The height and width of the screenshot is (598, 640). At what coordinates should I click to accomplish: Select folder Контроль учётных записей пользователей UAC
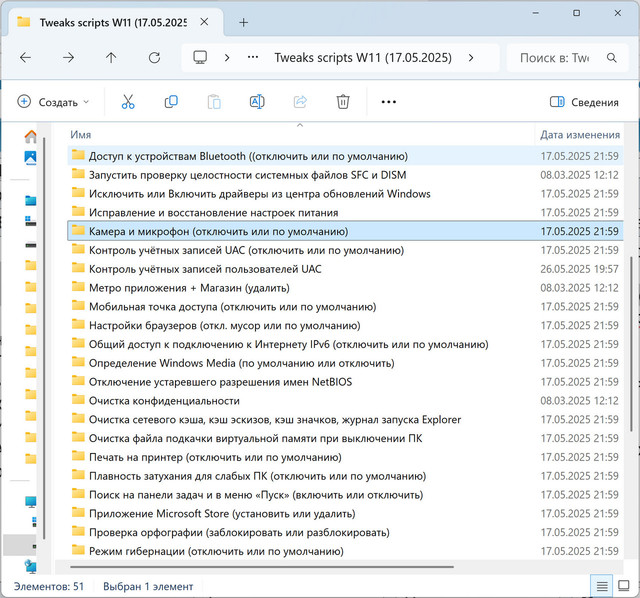pos(345,269)
